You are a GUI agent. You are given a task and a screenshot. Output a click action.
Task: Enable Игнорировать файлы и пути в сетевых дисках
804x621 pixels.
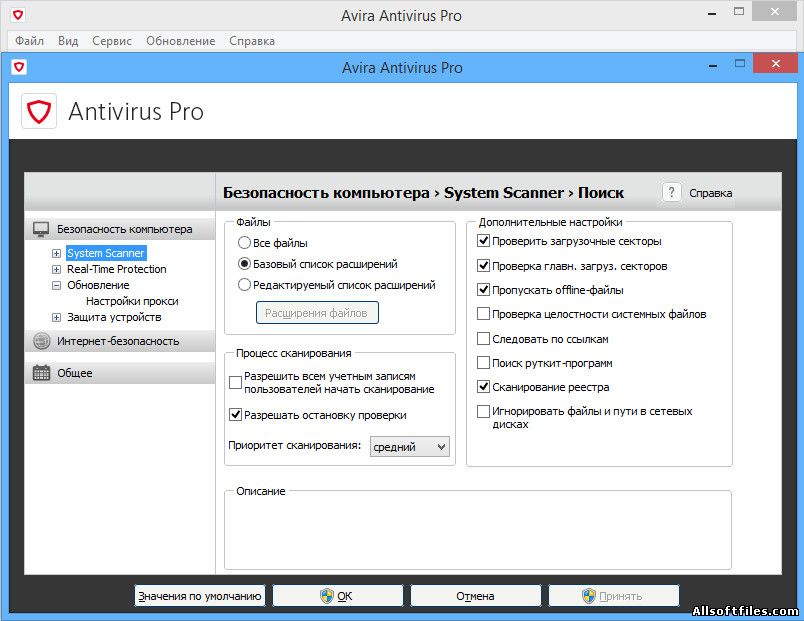click(x=483, y=411)
